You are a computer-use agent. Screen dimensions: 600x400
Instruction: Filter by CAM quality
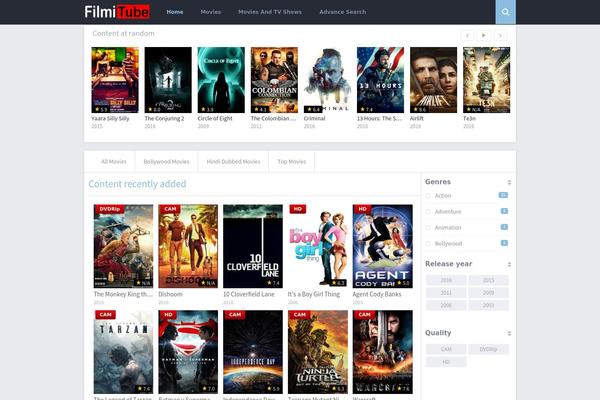[446, 349]
